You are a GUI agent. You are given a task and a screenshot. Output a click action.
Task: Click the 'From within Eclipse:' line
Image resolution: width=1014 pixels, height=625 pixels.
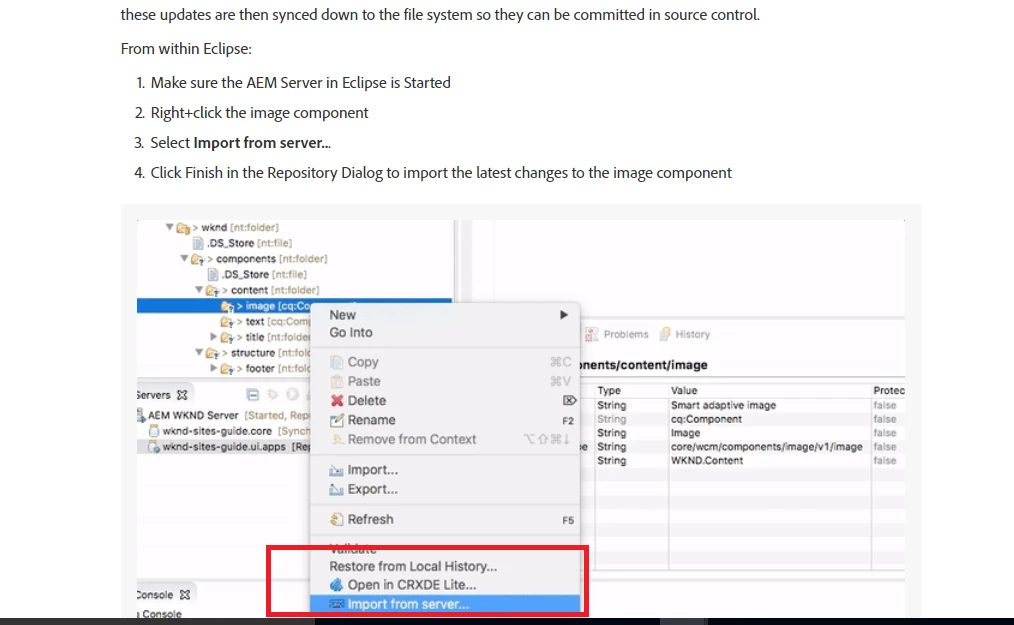tap(186, 49)
